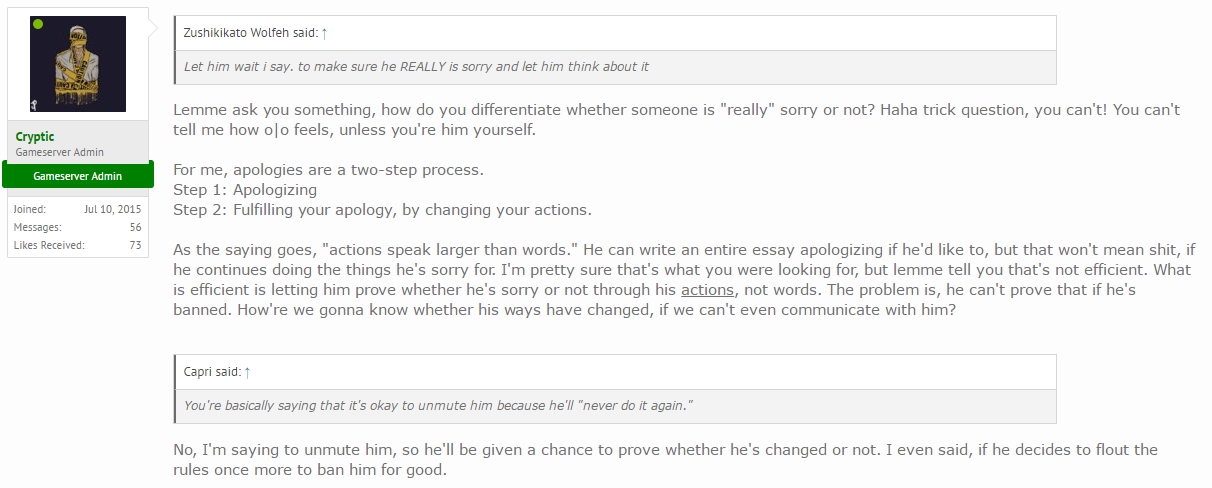Expand the "You're basically saying" quote
1212x488 pixels.
tap(438, 406)
